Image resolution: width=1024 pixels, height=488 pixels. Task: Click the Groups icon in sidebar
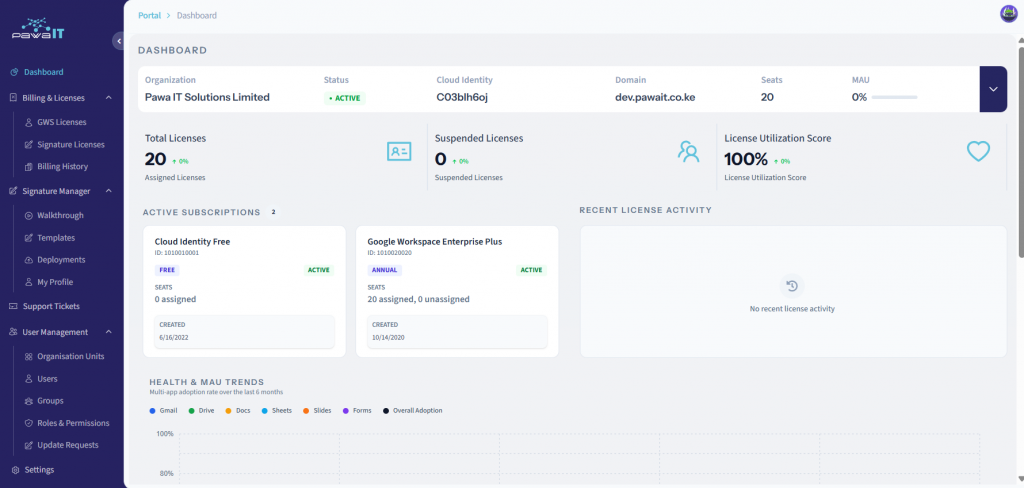tap(29, 401)
